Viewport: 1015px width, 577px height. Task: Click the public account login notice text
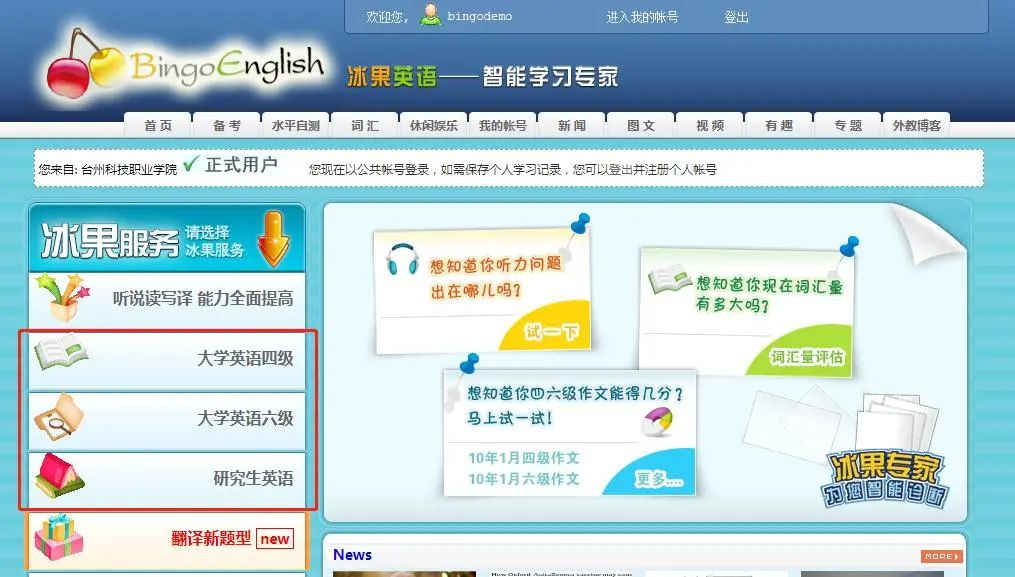point(513,170)
